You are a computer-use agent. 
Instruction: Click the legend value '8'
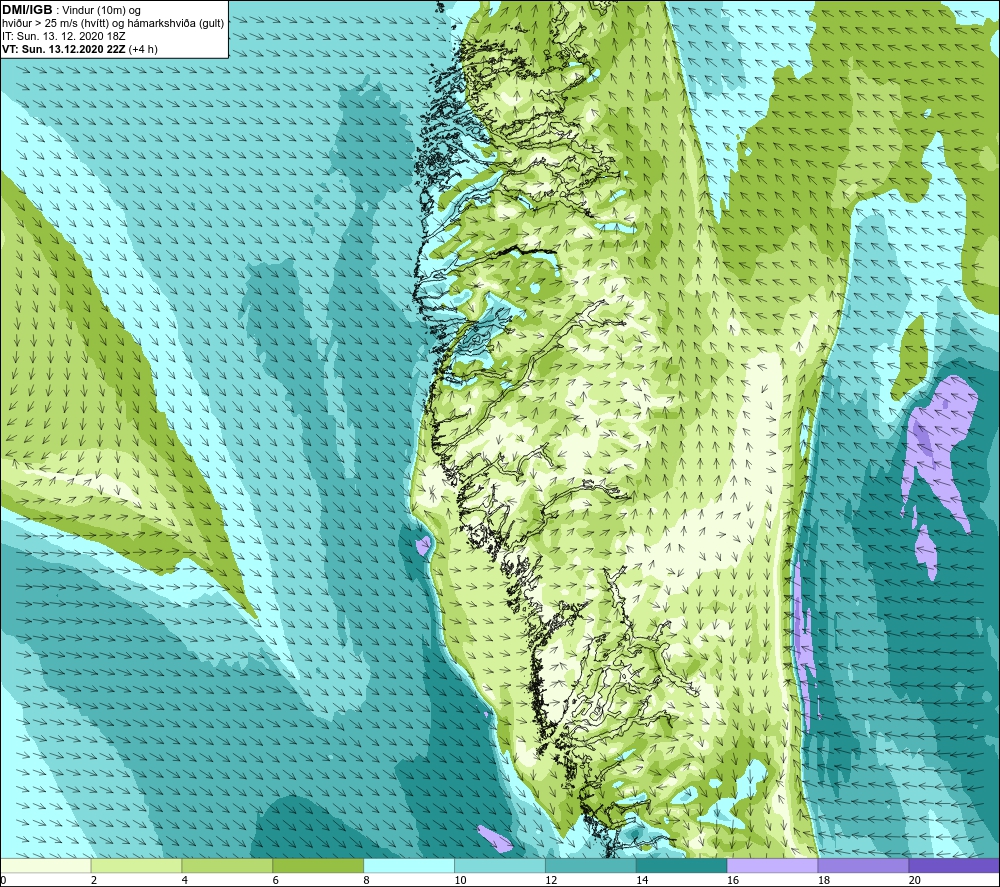(x=366, y=880)
